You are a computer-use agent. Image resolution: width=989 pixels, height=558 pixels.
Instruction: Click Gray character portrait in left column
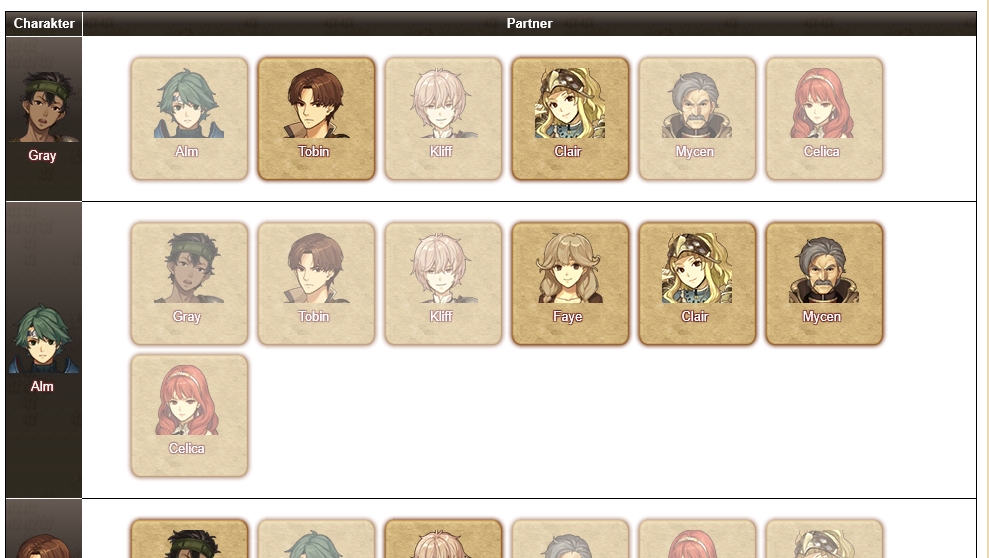tap(43, 106)
